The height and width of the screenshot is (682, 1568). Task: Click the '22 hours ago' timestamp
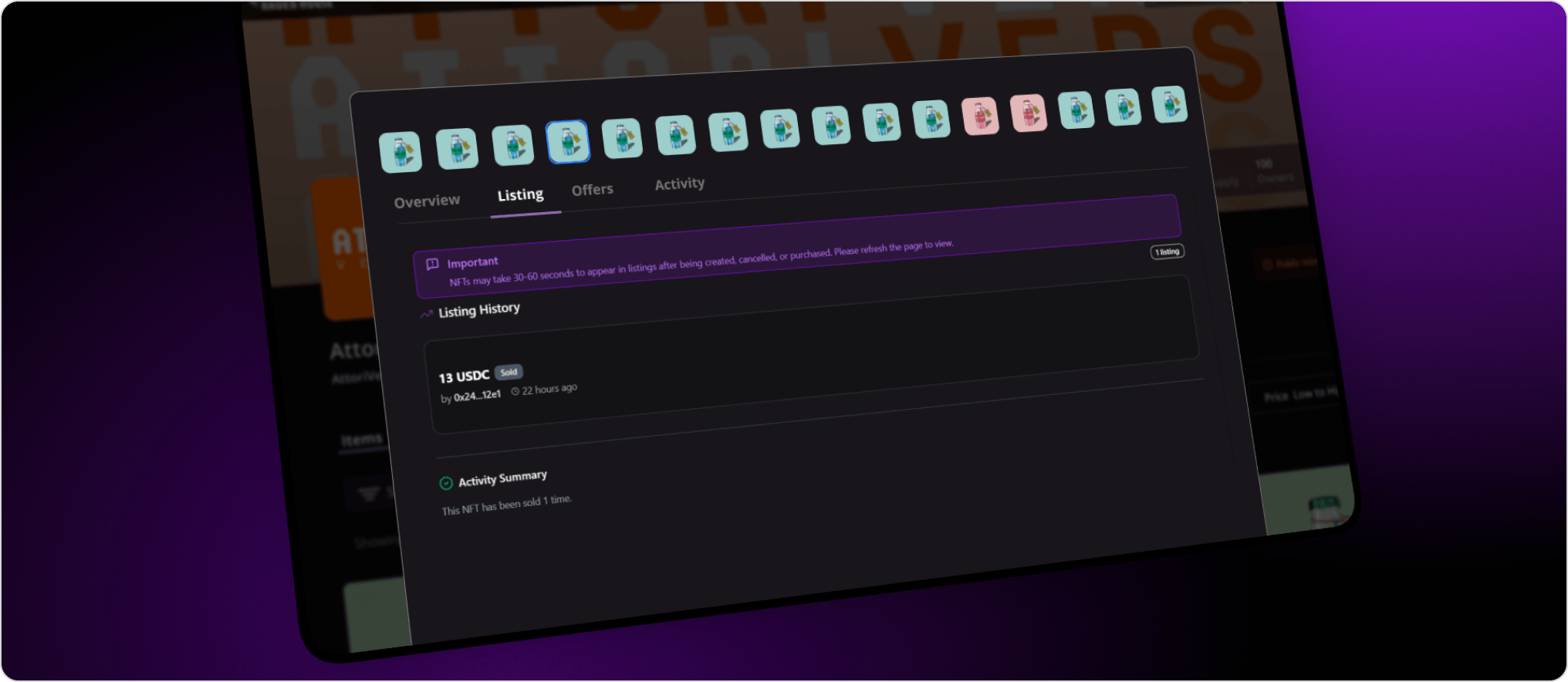click(549, 390)
